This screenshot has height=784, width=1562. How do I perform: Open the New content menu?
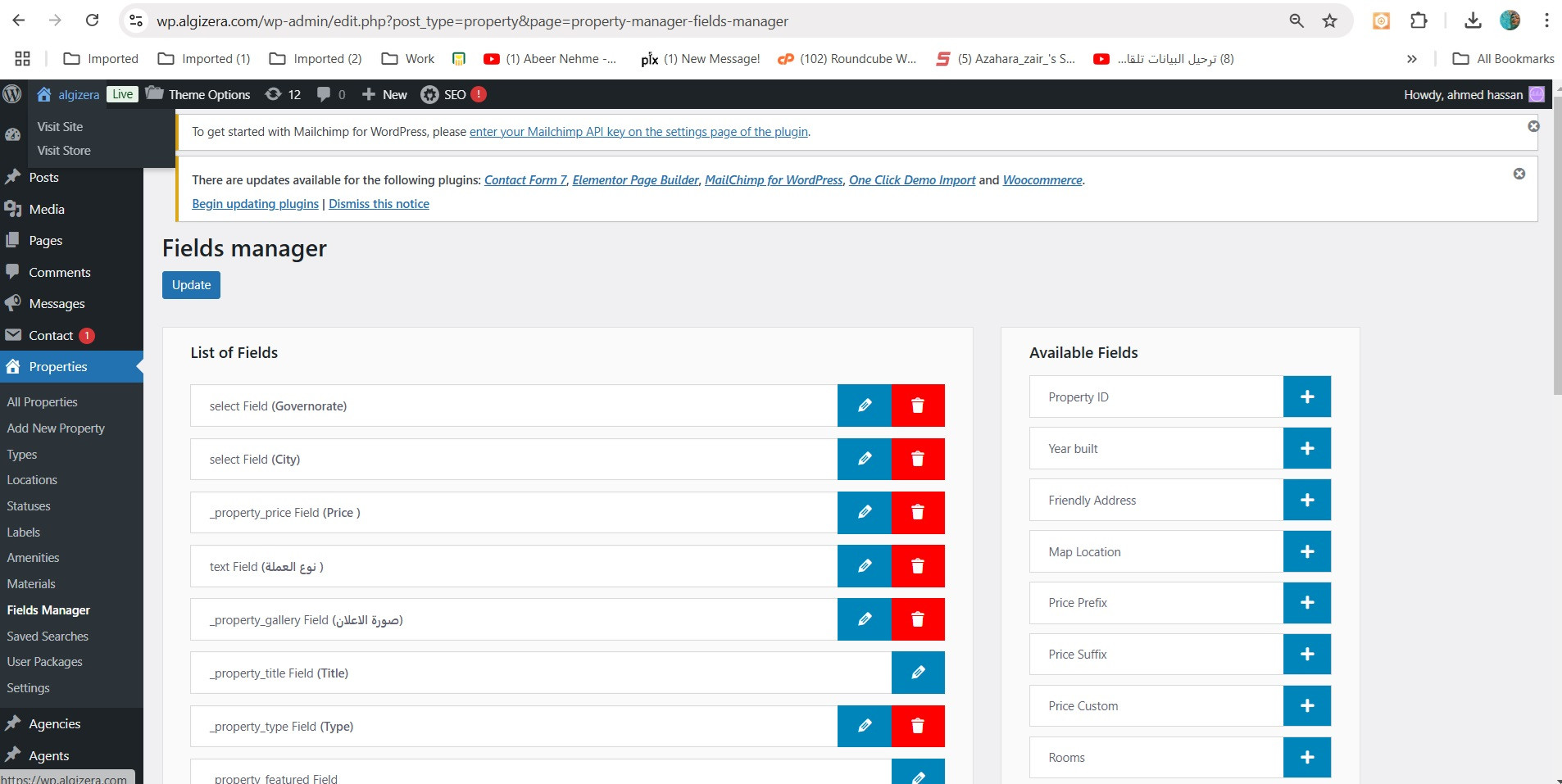coord(384,95)
